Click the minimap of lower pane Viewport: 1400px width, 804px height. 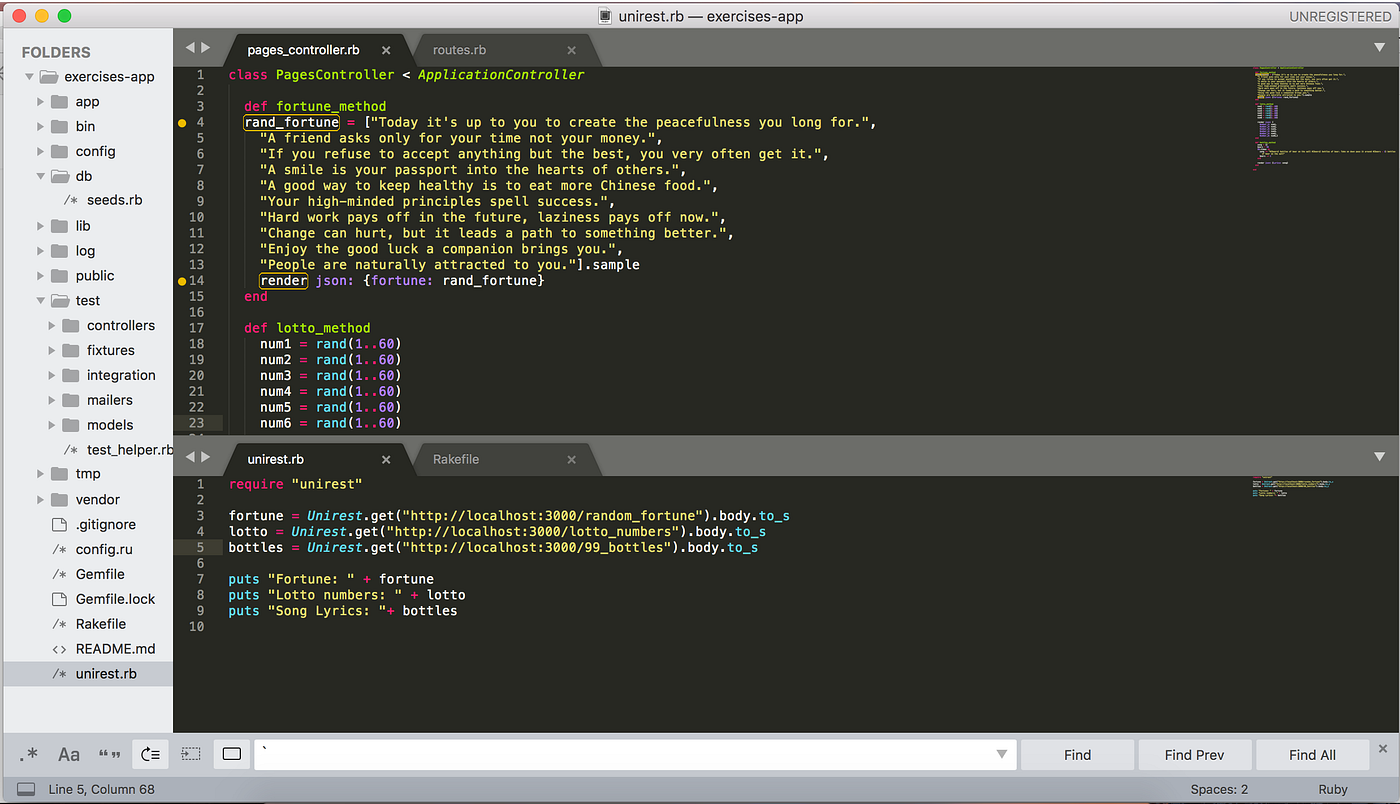point(1295,487)
